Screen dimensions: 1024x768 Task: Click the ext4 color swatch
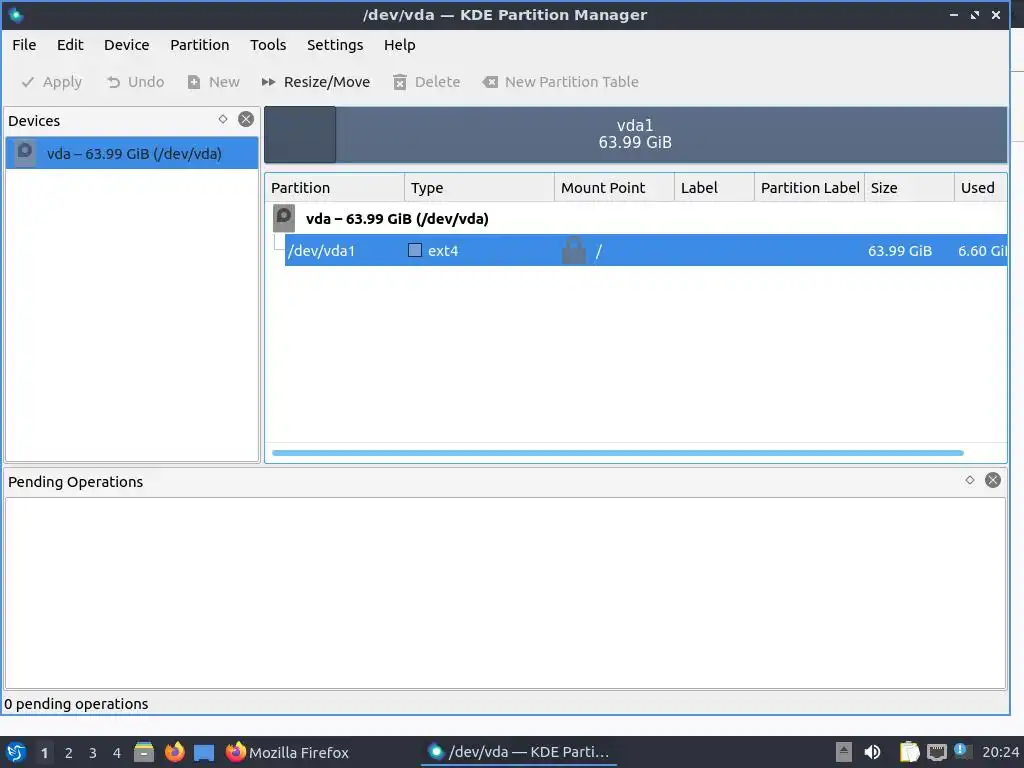tap(415, 250)
